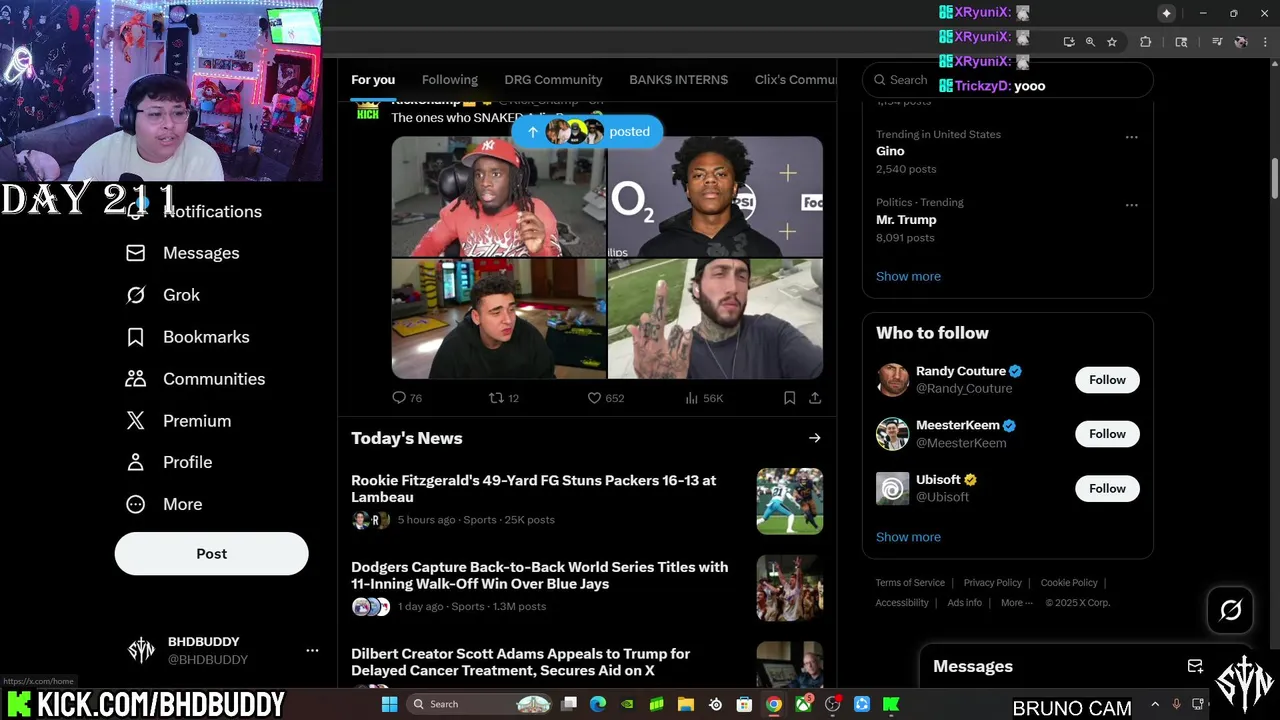The image size is (1280, 720).
Task: Open Bookmarks in the left sidebar
Action: click(x=187, y=337)
